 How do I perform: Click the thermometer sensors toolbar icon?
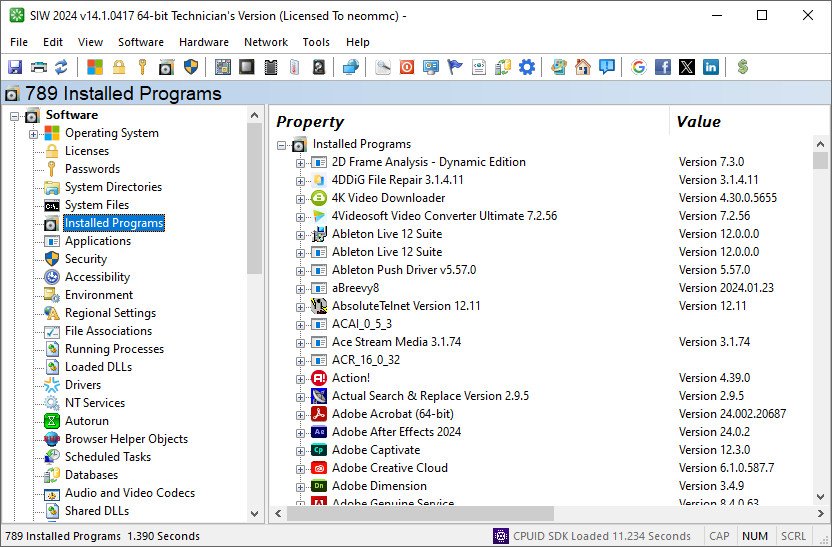294,67
